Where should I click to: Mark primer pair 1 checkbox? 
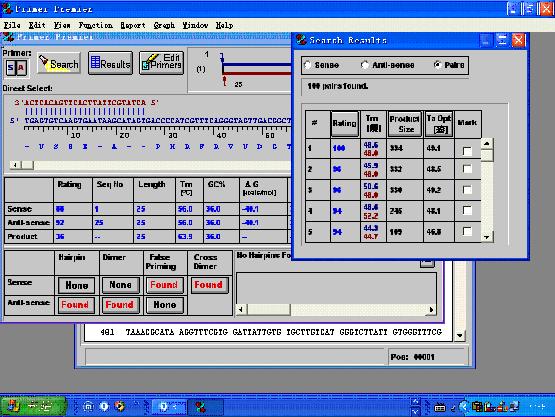(467, 151)
